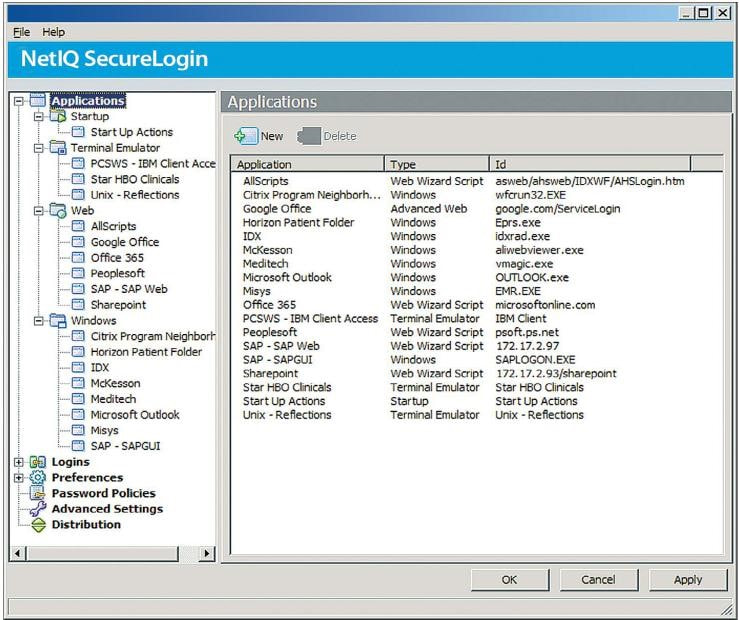Select Citrix Program Neighborhood tree item
The image size is (739, 620).
tap(153, 336)
